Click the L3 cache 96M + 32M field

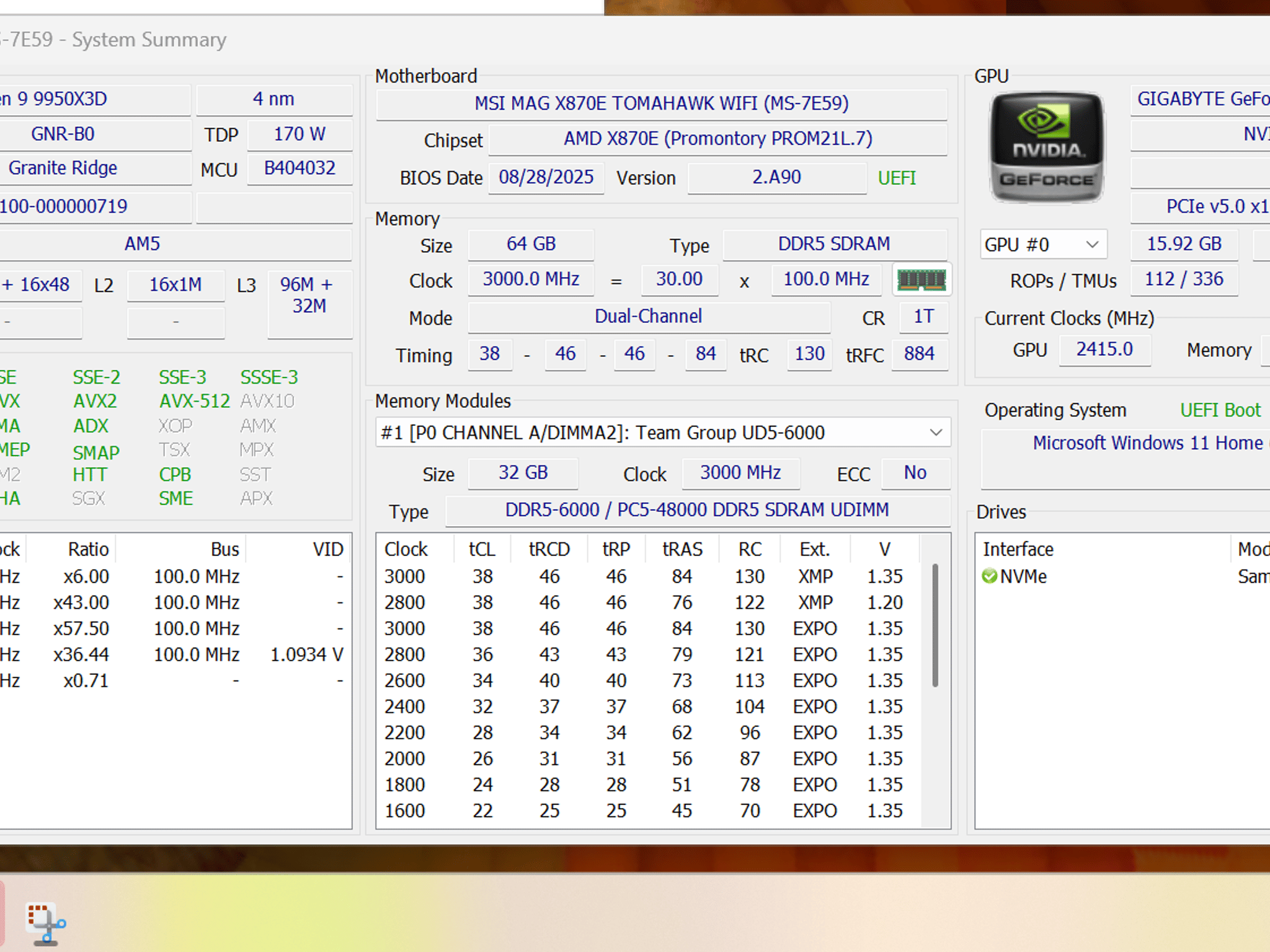point(309,304)
